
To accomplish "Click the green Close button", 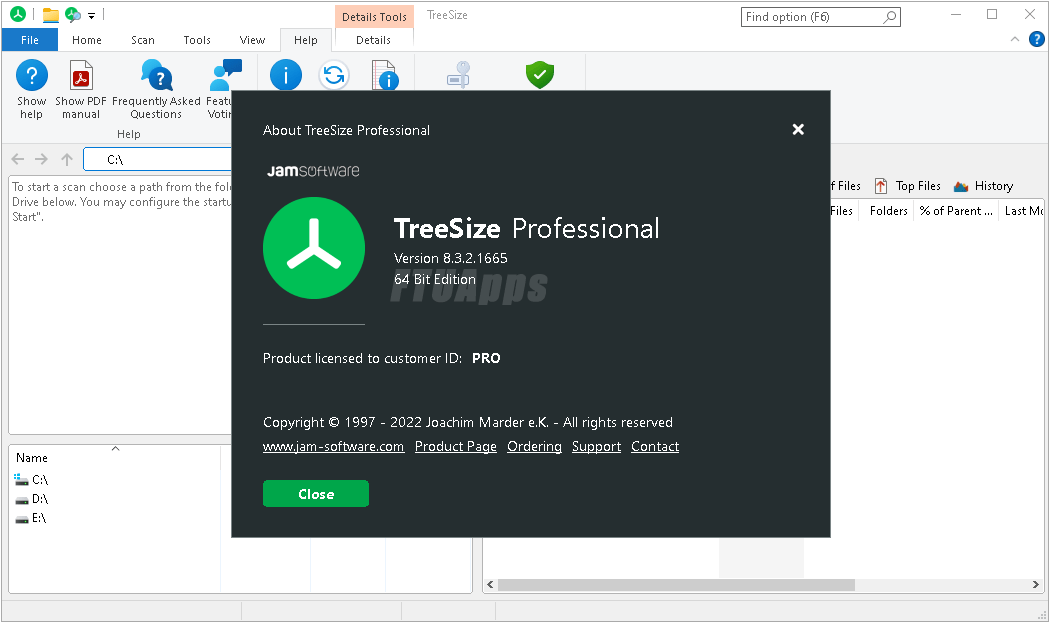I will 316,494.
